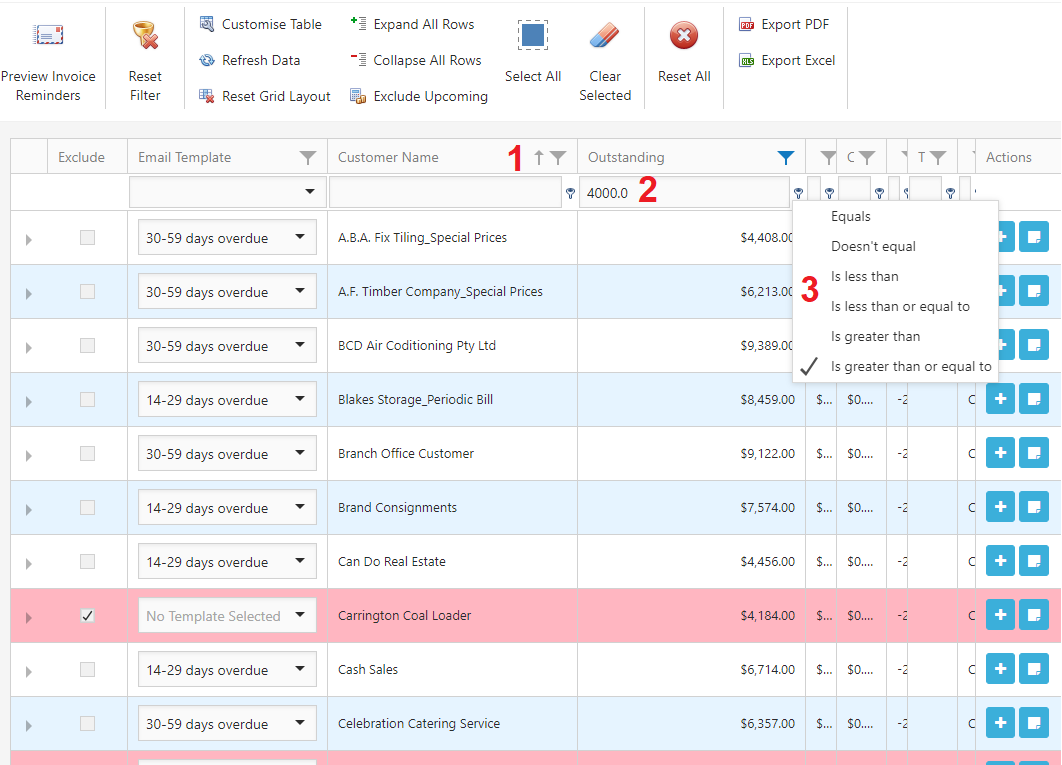Click the plus icon for Blakes Storage_Periodic Bill
1062x765 pixels.
(1000, 399)
